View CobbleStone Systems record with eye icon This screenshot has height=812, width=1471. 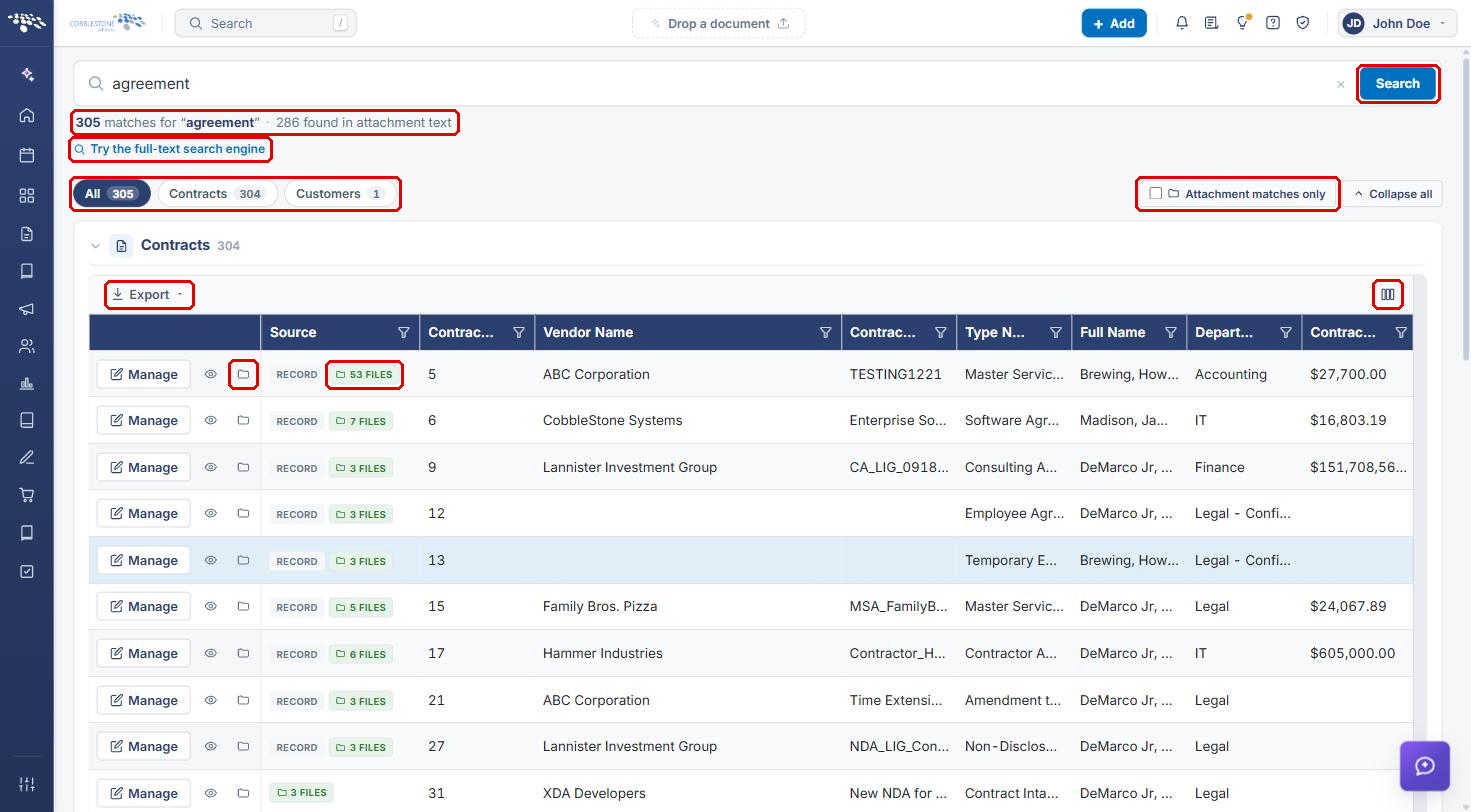211,421
